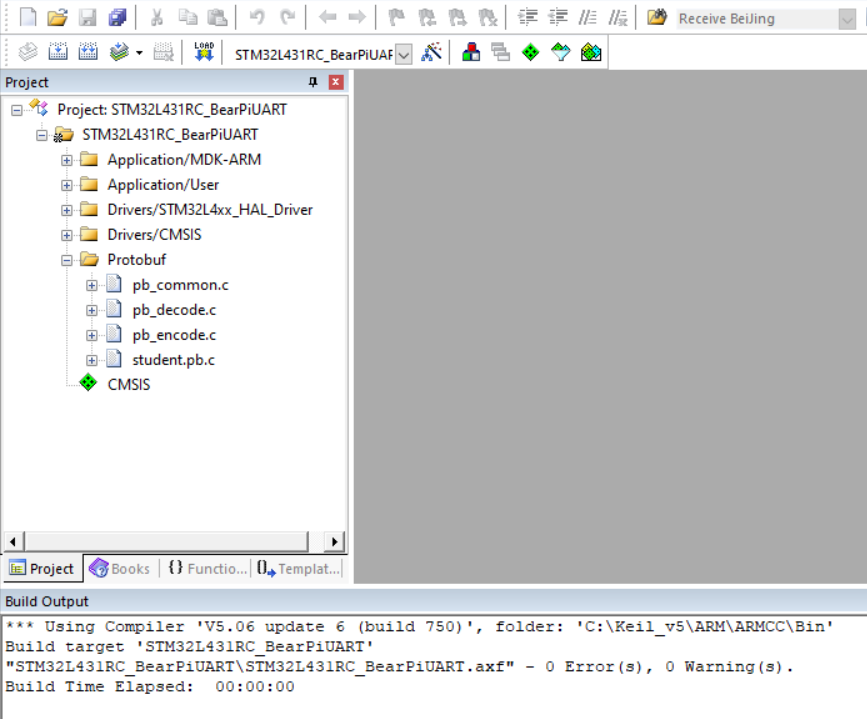867x719 pixels.
Task: Click the Insert Bookmark flag icon
Action: pos(394,17)
